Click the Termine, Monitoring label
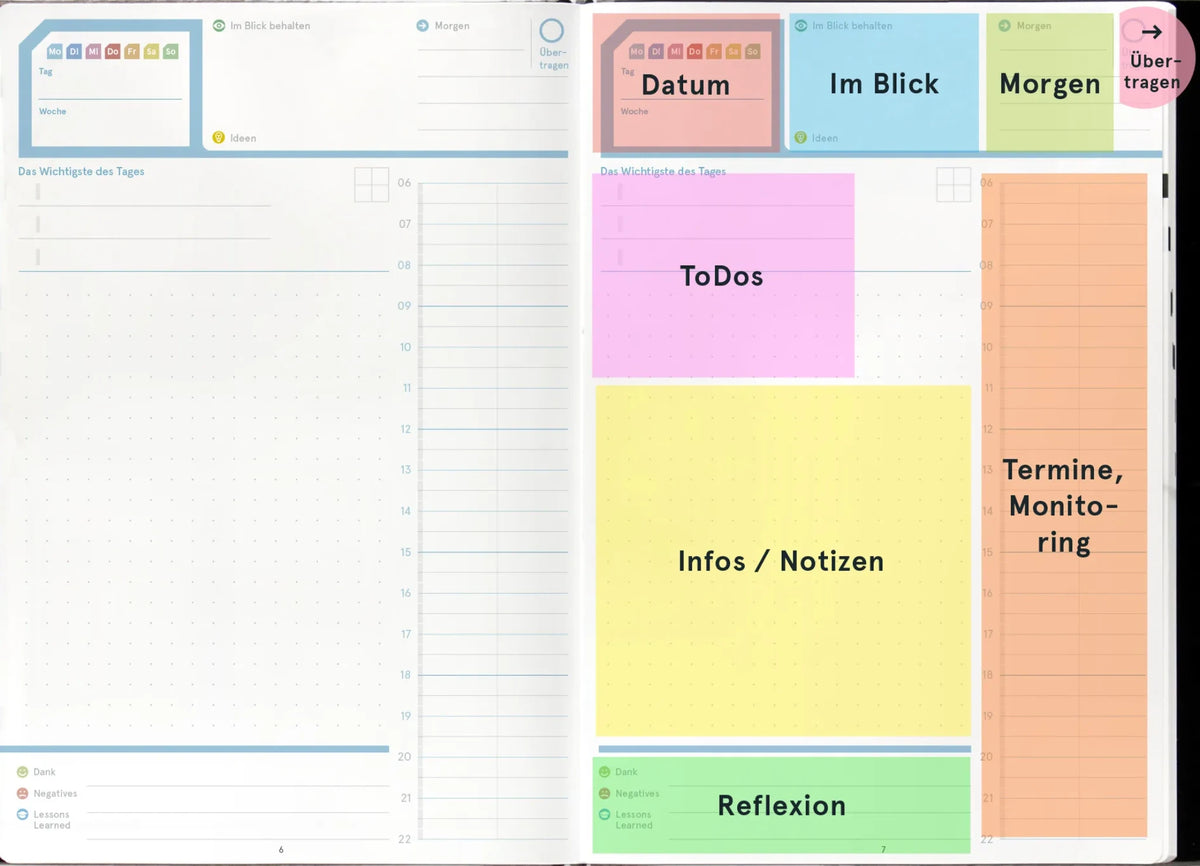 tap(1063, 506)
